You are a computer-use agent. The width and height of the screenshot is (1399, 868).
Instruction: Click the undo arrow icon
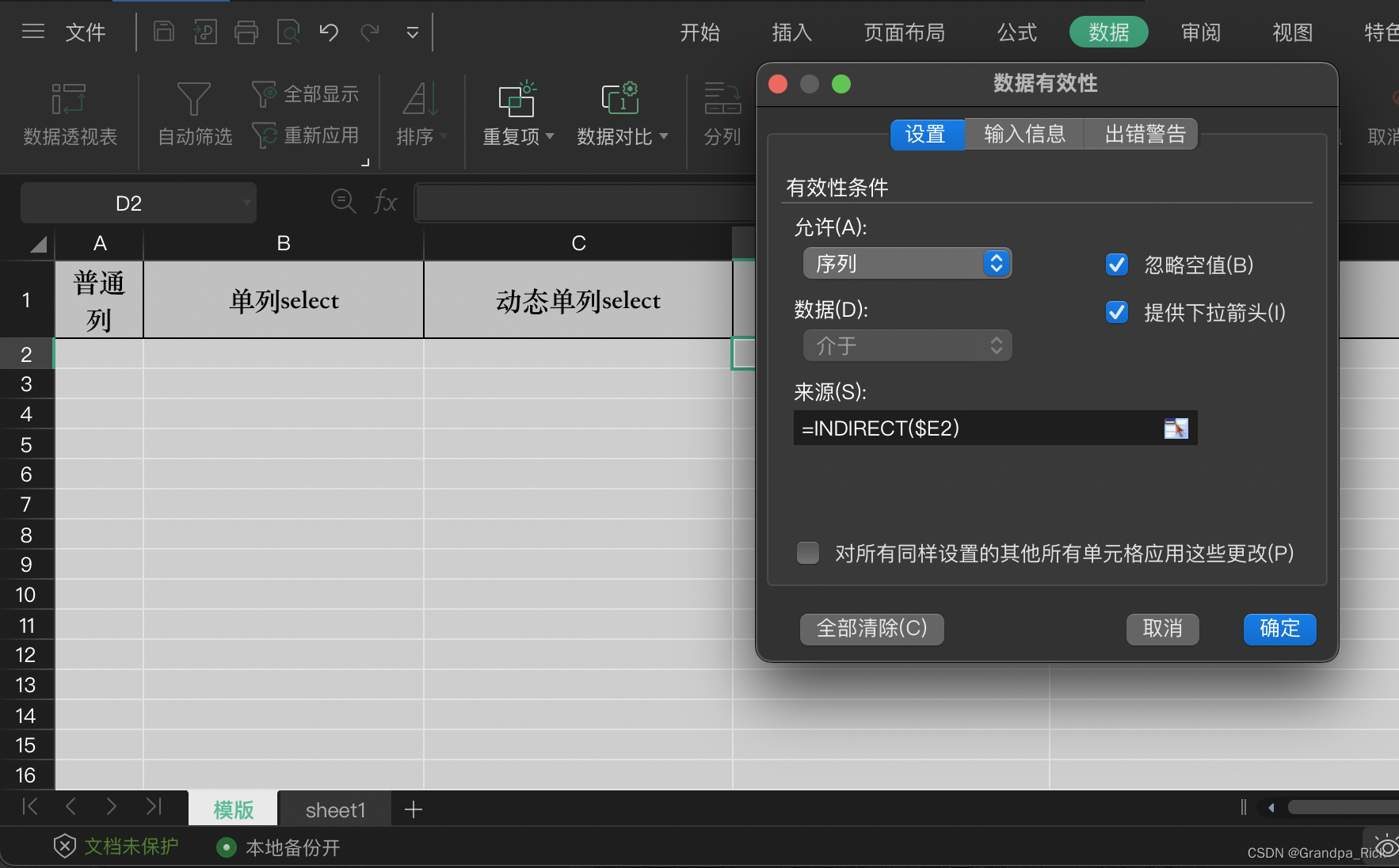[x=328, y=32]
